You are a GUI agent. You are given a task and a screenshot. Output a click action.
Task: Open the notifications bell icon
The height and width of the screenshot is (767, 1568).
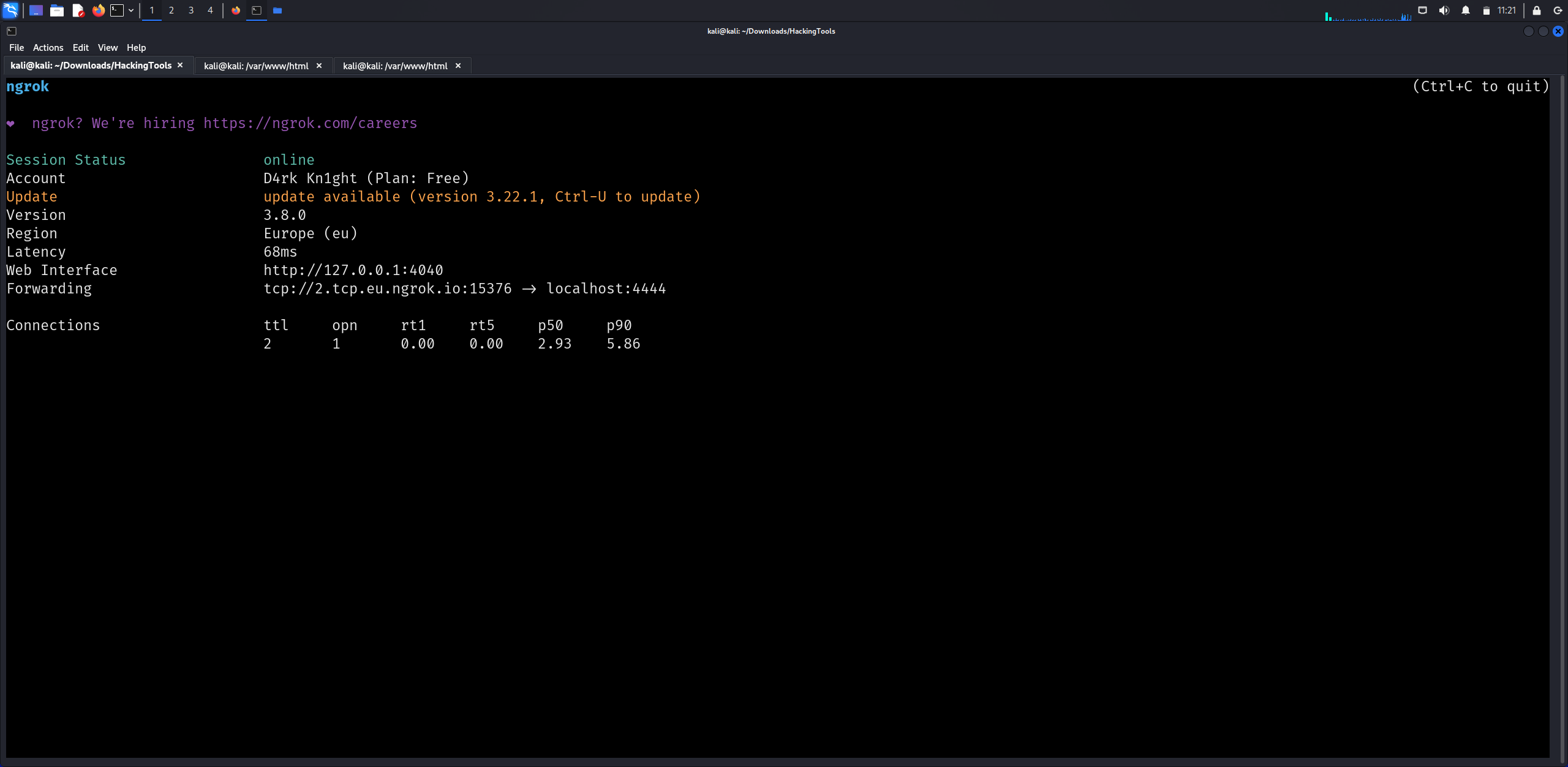(x=1466, y=10)
